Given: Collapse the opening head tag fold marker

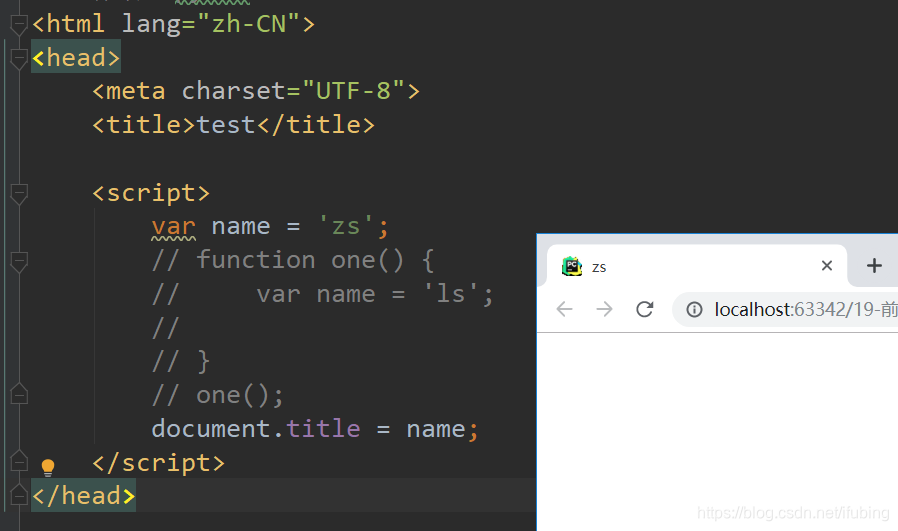Looking at the screenshot, I should (18, 58).
